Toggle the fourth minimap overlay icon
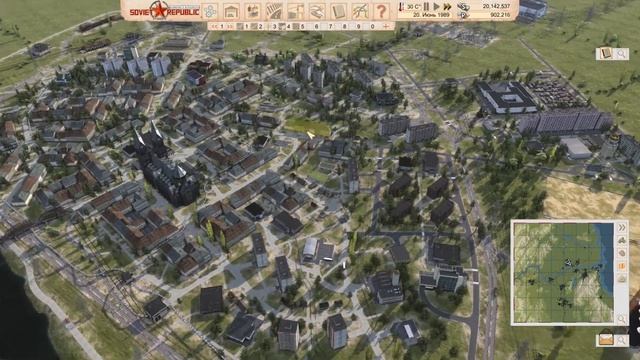640x360 pixels. [621, 279]
